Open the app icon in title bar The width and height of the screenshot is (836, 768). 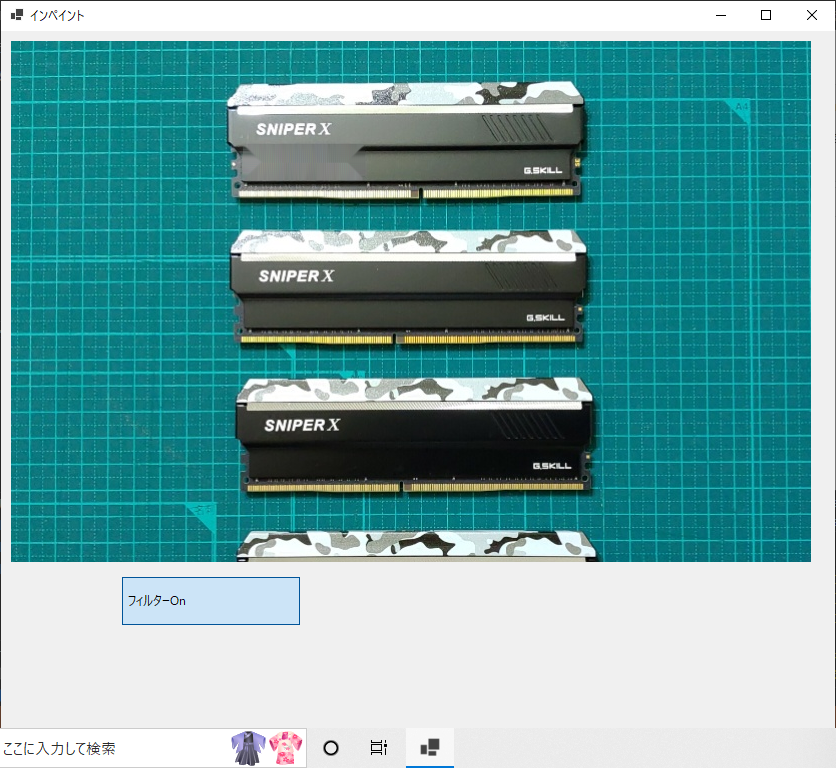(x=17, y=15)
